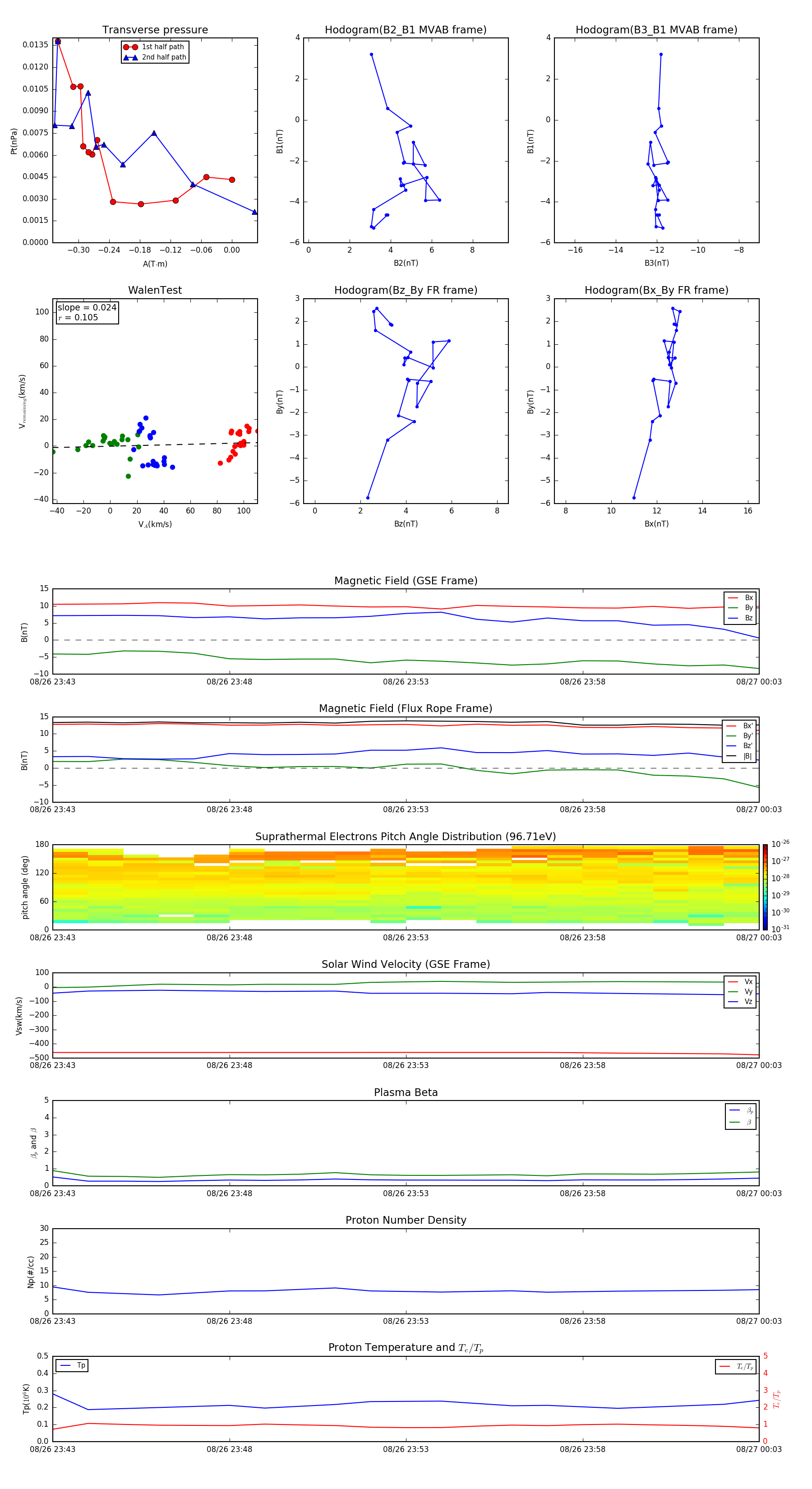Click the red Te/Tp legend entry
Screen dimensions: 812x1489
coord(736,1367)
